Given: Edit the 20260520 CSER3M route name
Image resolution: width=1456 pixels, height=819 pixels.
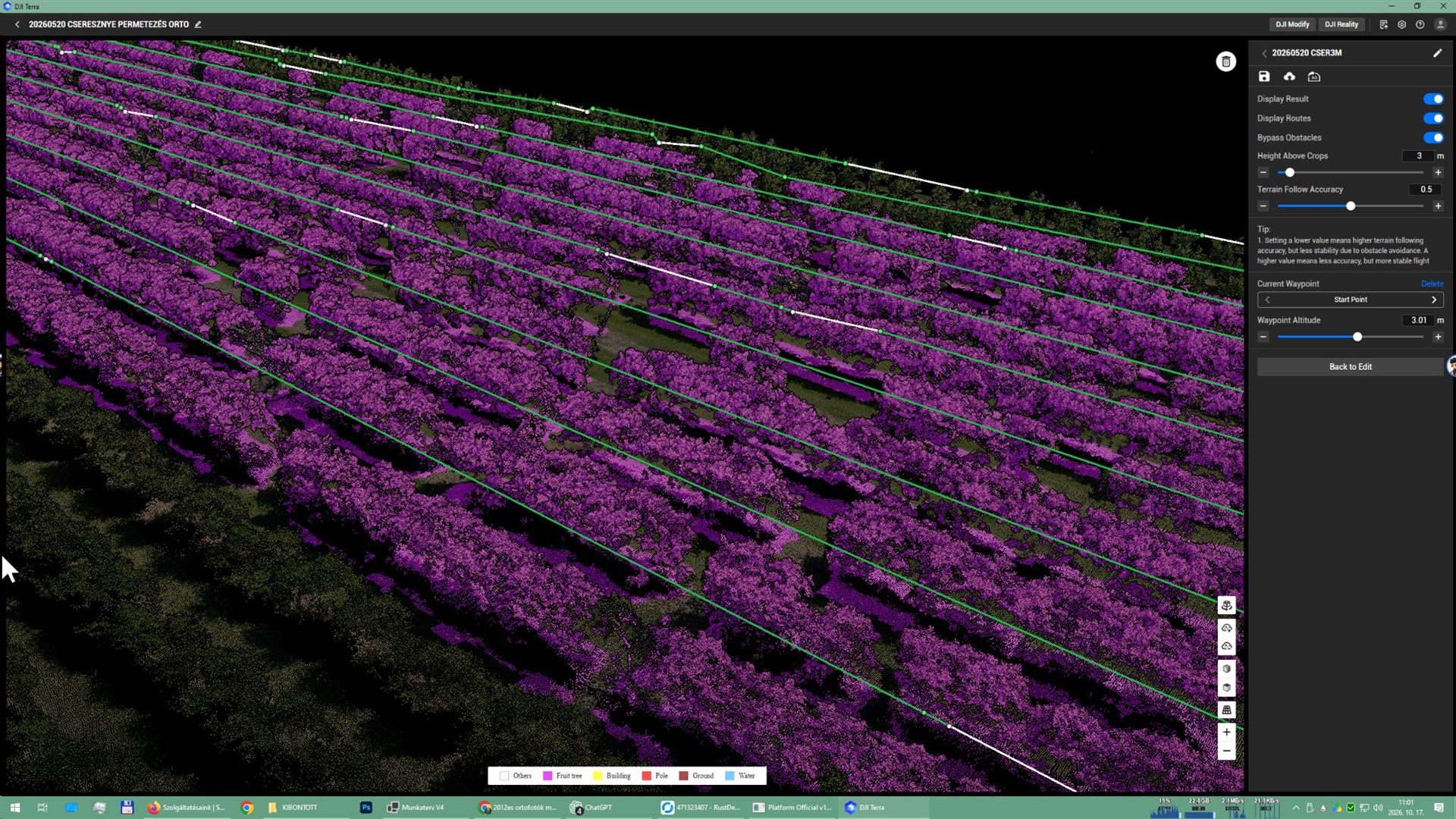Looking at the screenshot, I should tap(1437, 53).
